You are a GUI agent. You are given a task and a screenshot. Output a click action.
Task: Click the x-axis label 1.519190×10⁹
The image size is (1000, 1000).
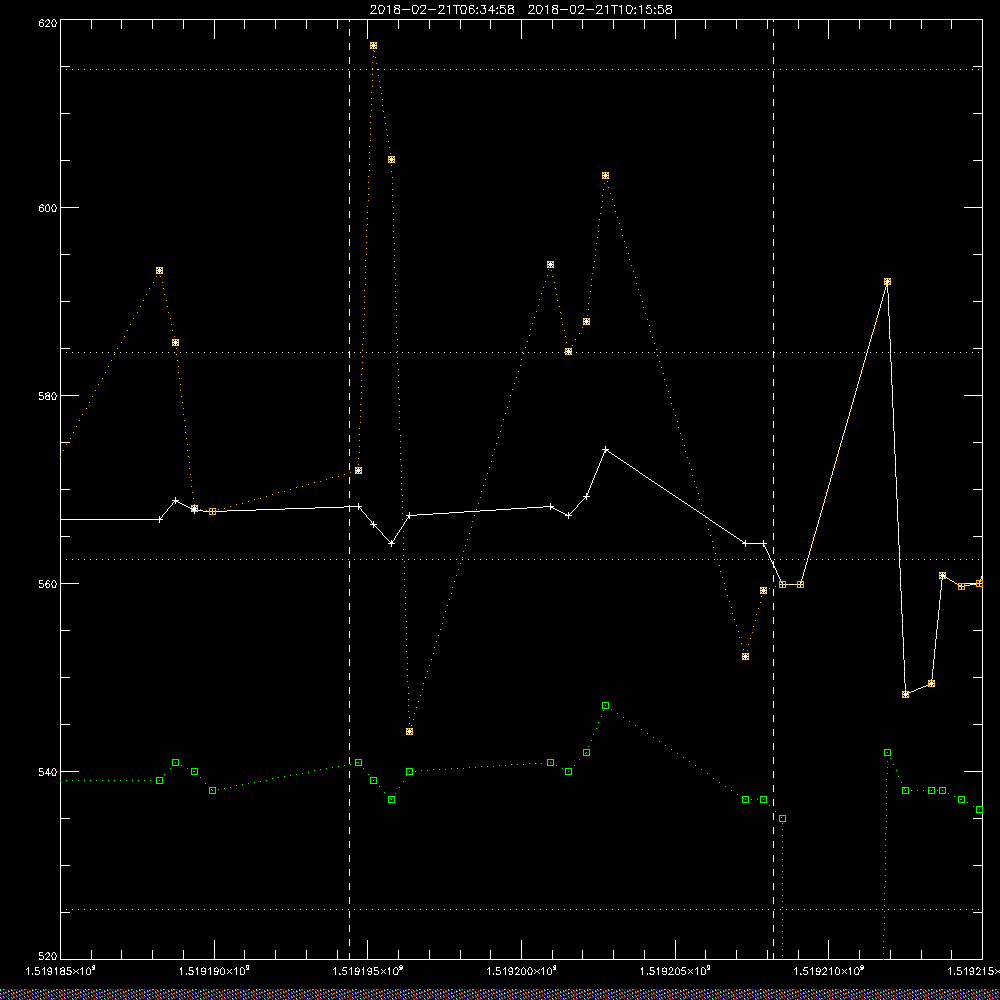point(214,971)
